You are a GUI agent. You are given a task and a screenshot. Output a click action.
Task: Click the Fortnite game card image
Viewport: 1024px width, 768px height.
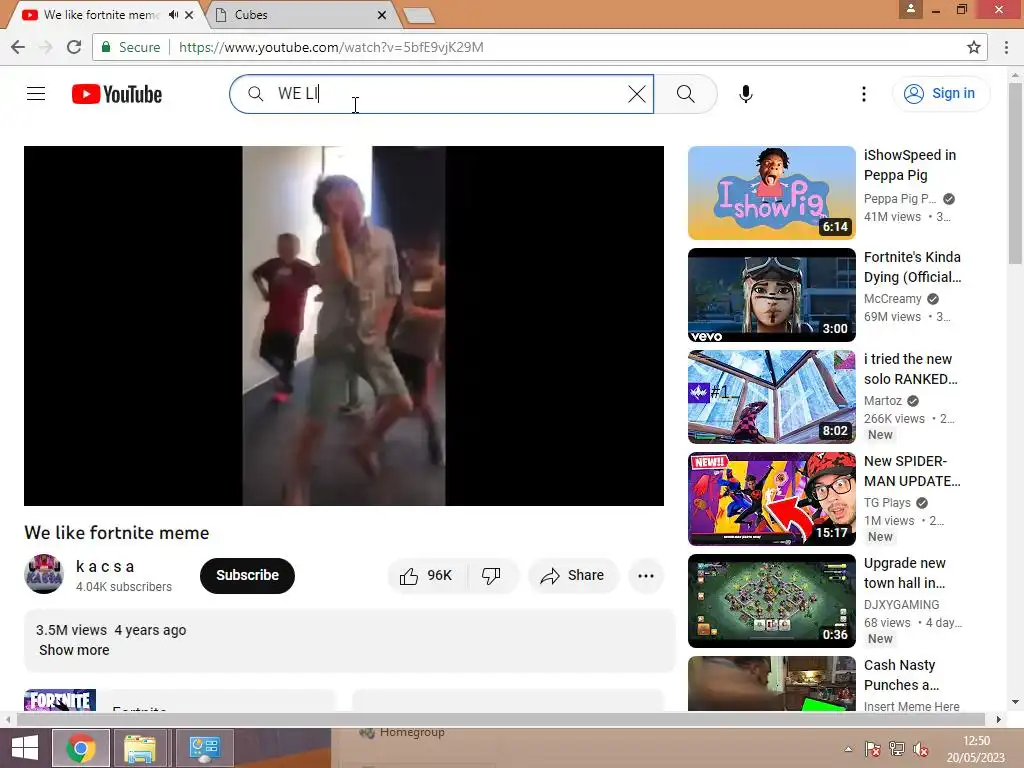click(x=60, y=699)
